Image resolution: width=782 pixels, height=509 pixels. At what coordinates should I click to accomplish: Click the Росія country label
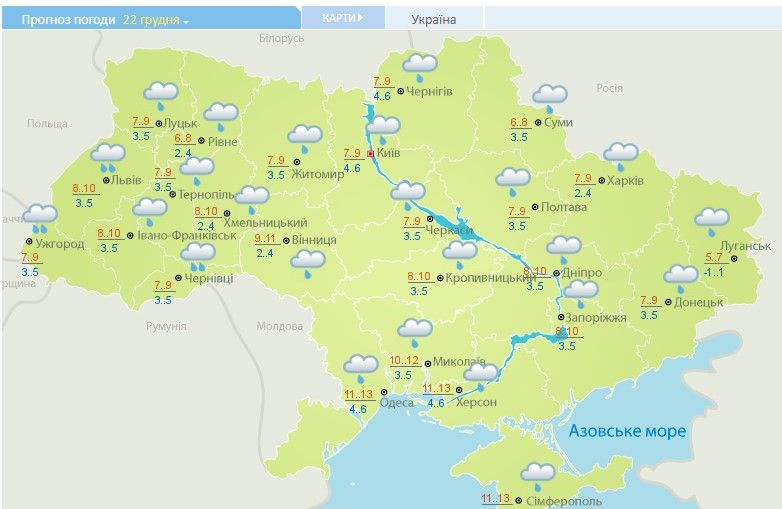[609, 88]
